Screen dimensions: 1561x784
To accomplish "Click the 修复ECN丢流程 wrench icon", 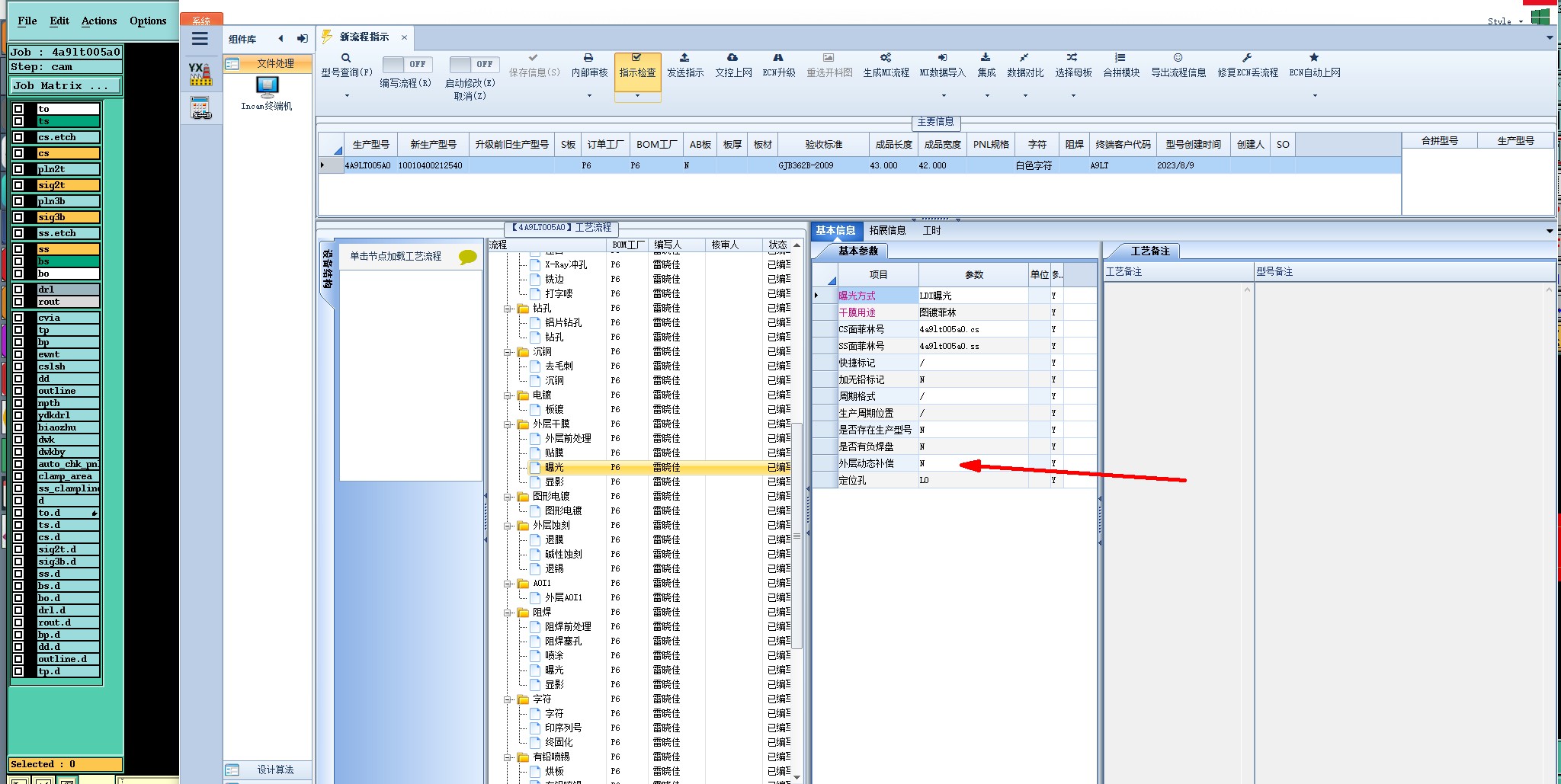I will [1247, 58].
